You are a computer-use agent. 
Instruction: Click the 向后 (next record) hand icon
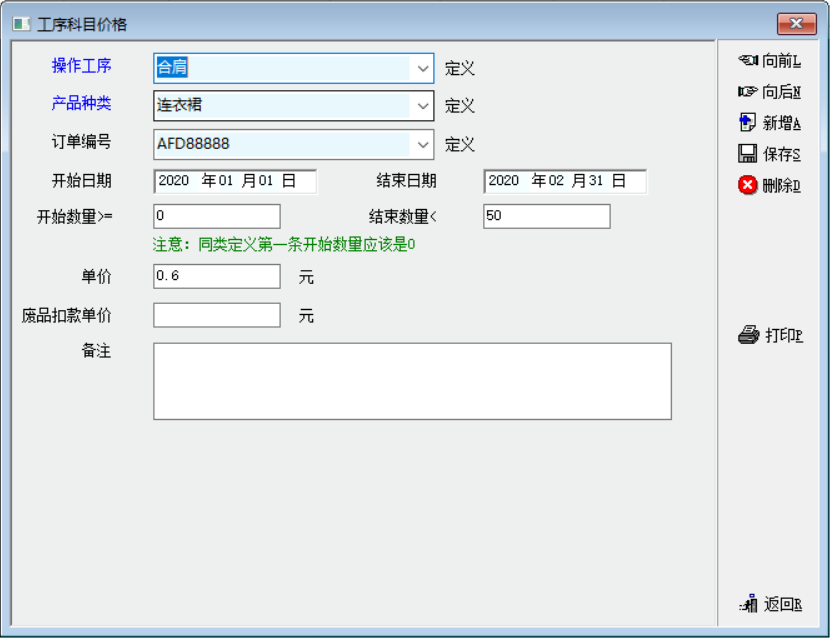coord(748,92)
